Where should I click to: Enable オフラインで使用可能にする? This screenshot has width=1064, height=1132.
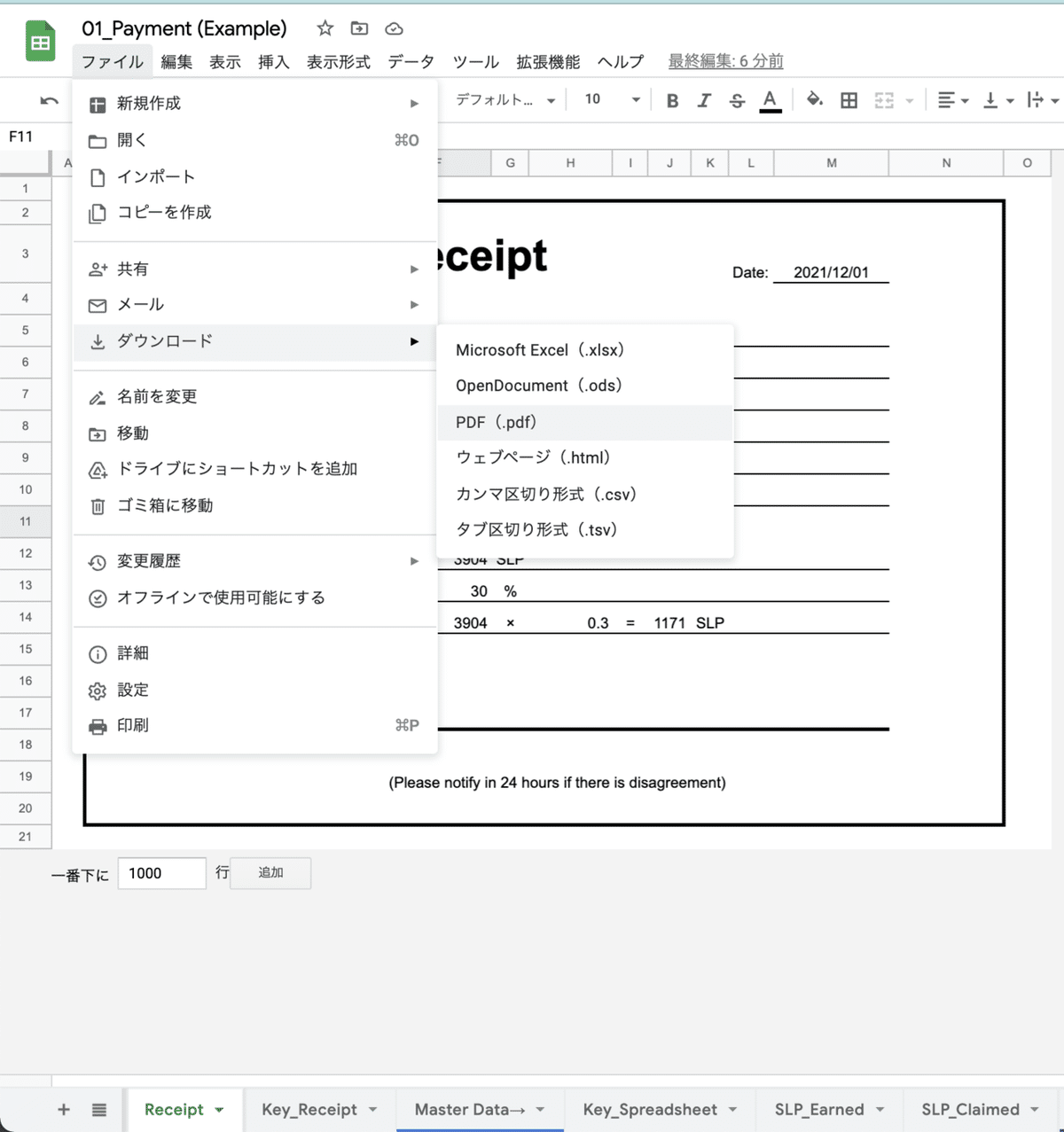(x=255, y=597)
